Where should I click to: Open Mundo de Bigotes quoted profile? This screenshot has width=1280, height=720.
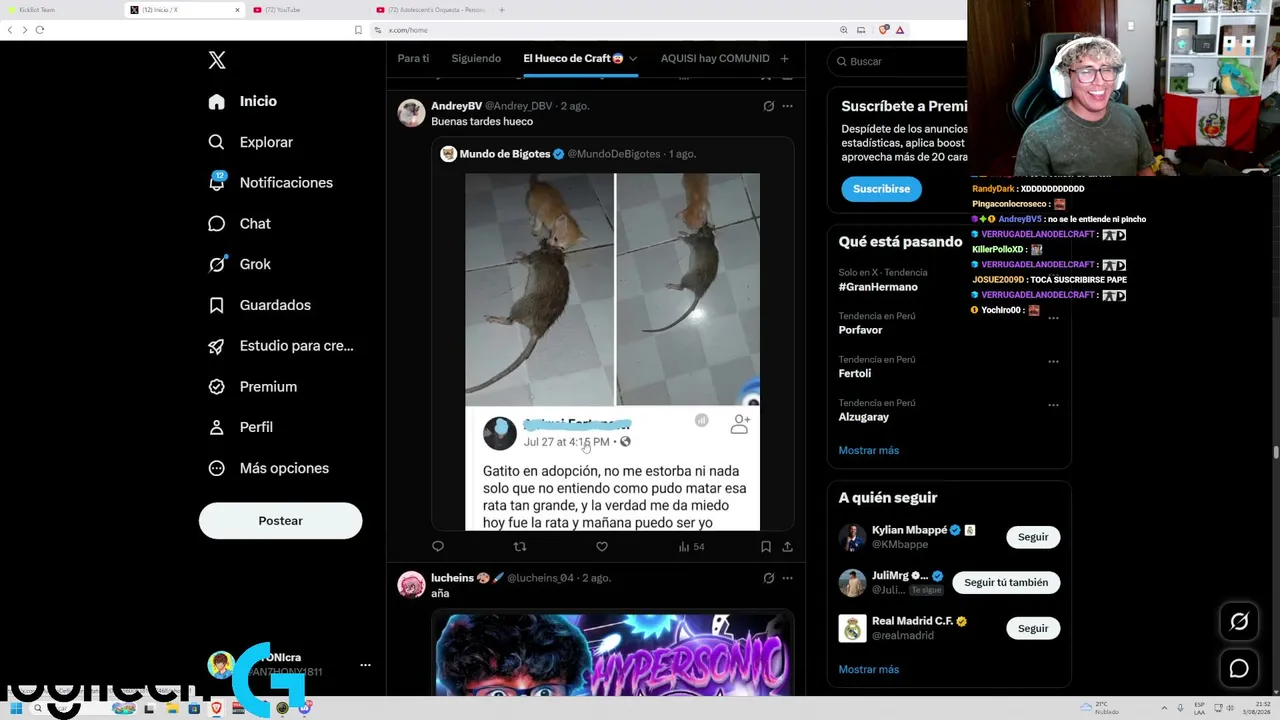tap(505, 154)
